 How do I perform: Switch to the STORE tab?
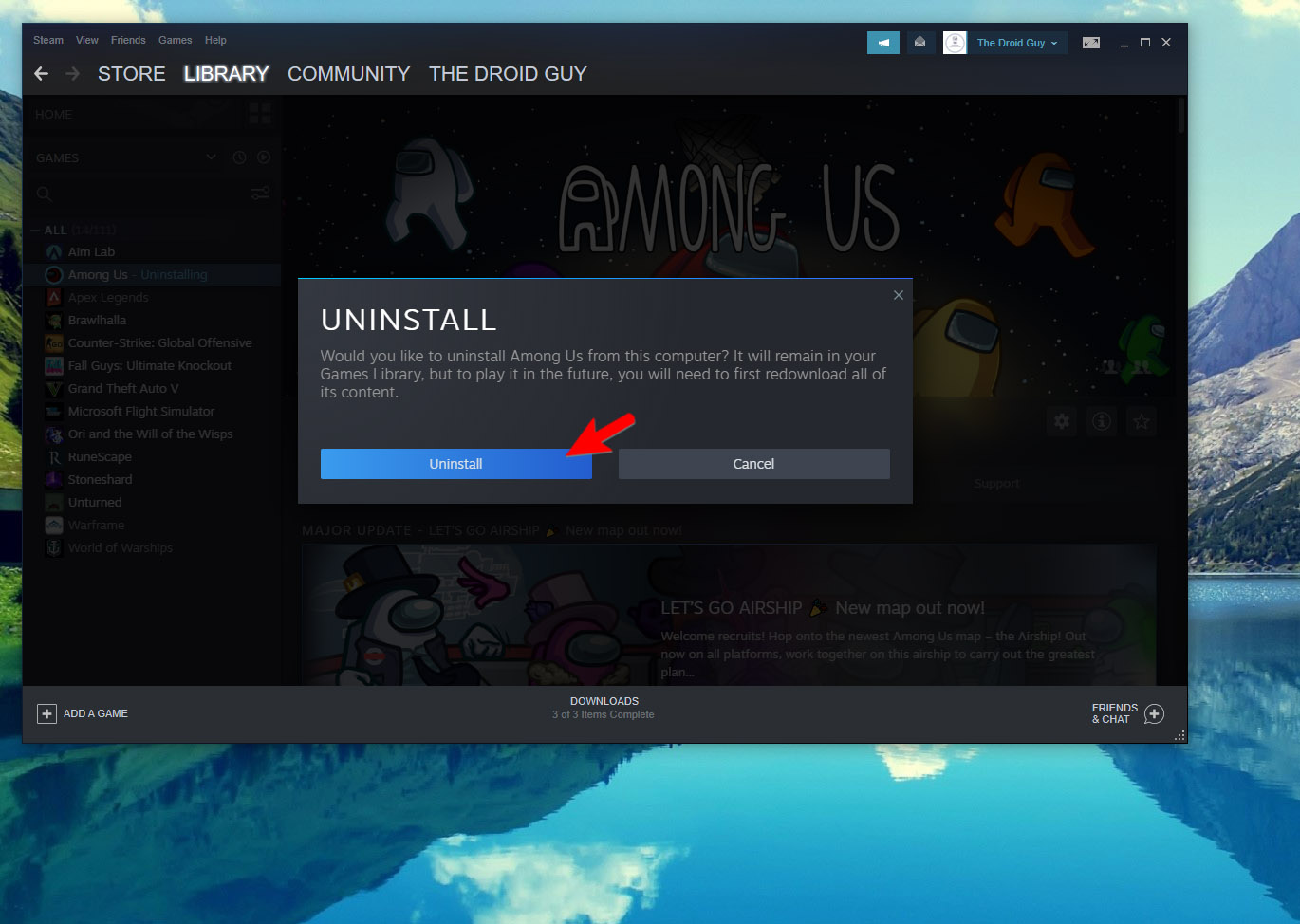coord(131,73)
